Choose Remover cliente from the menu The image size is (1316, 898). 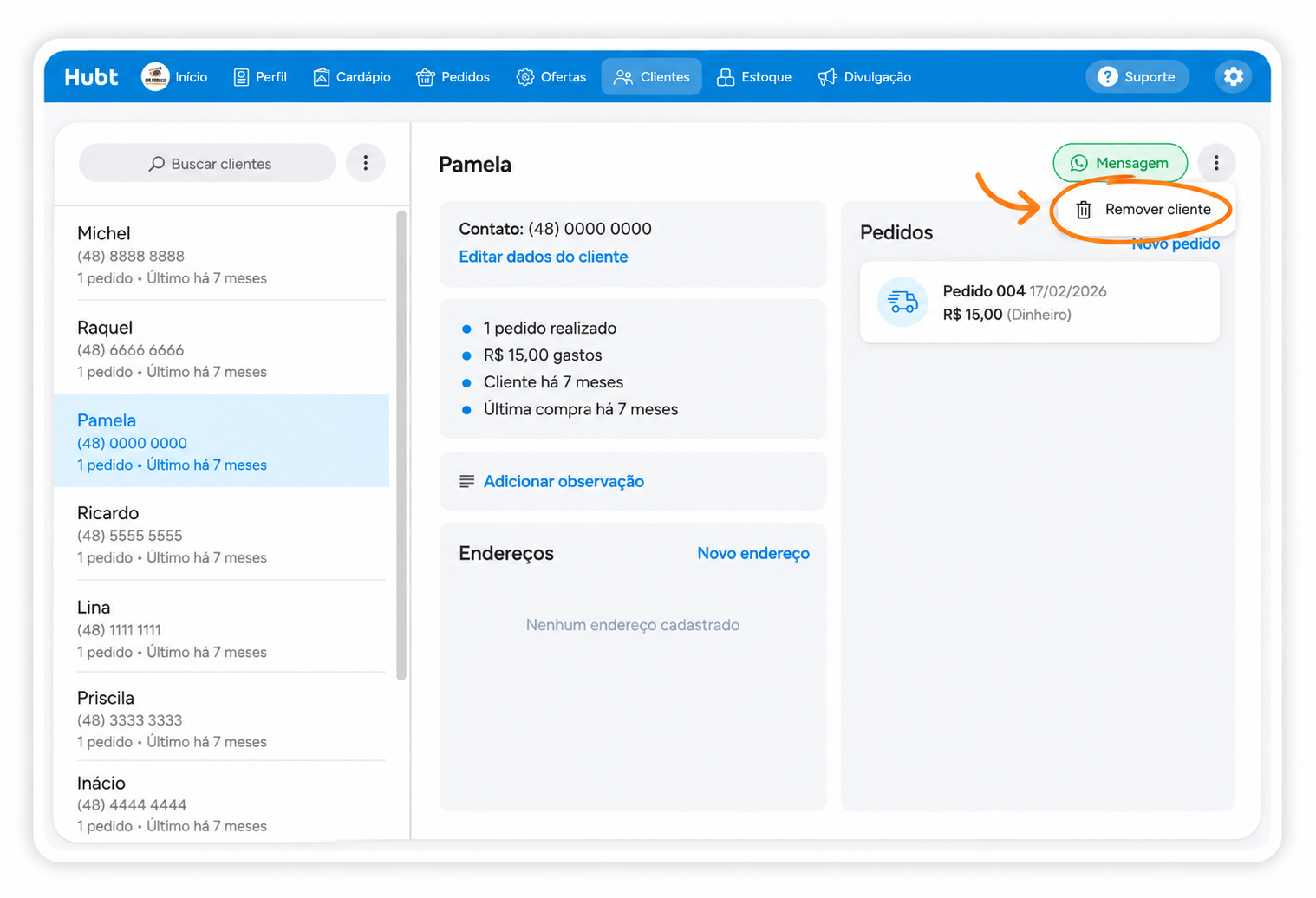[x=1144, y=210]
